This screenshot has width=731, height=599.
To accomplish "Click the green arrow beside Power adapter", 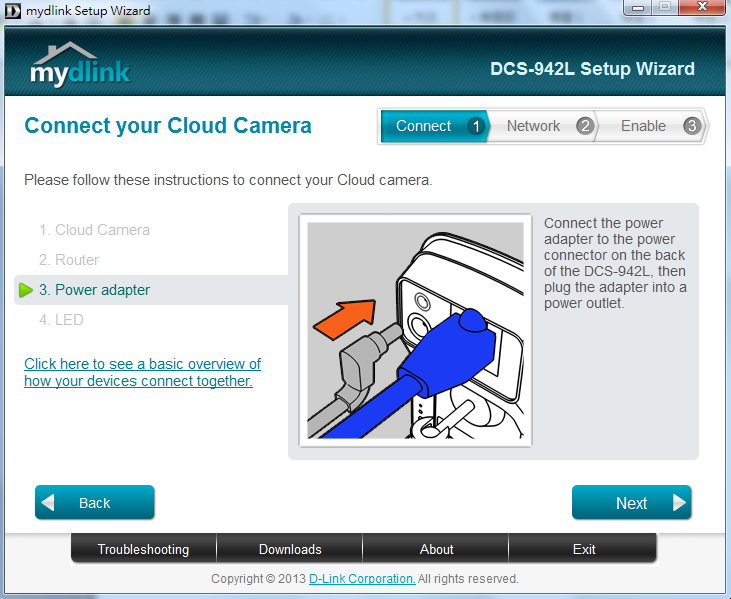I will [x=27, y=290].
